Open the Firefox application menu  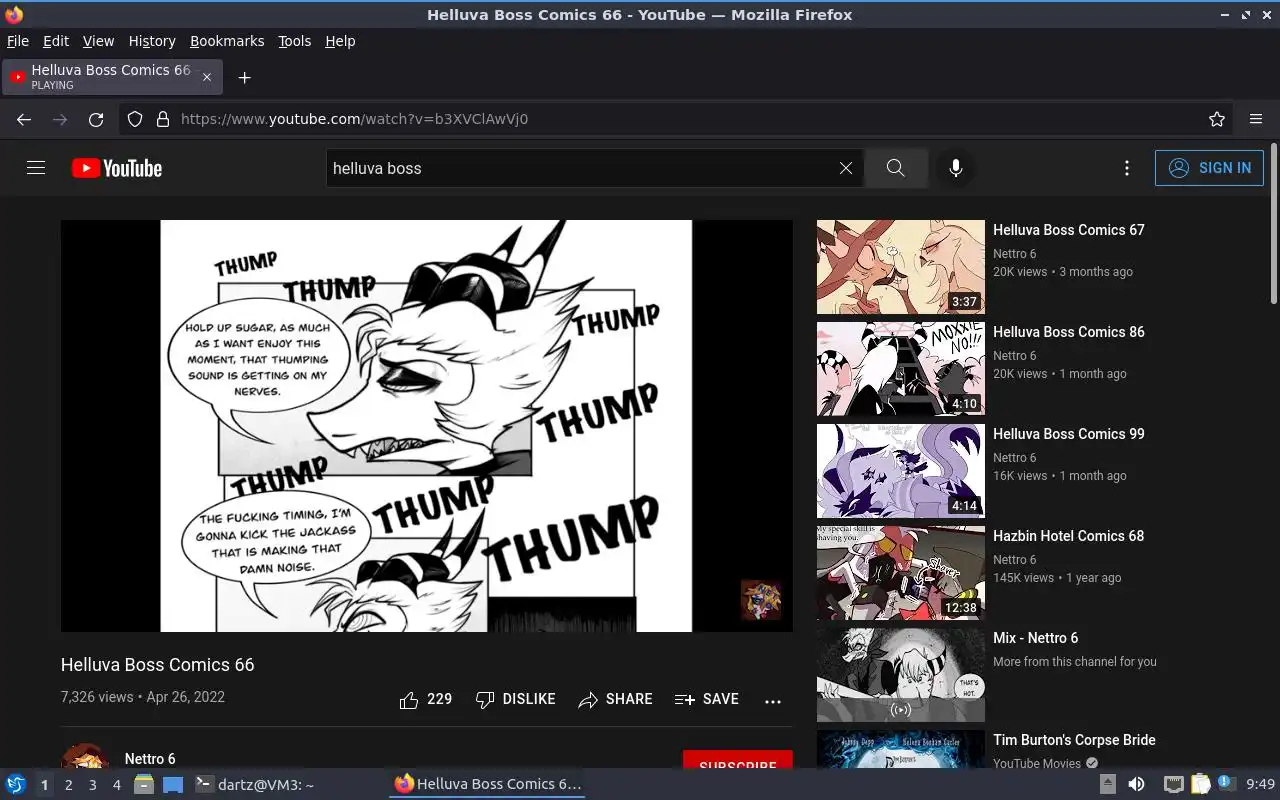(x=1256, y=119)
